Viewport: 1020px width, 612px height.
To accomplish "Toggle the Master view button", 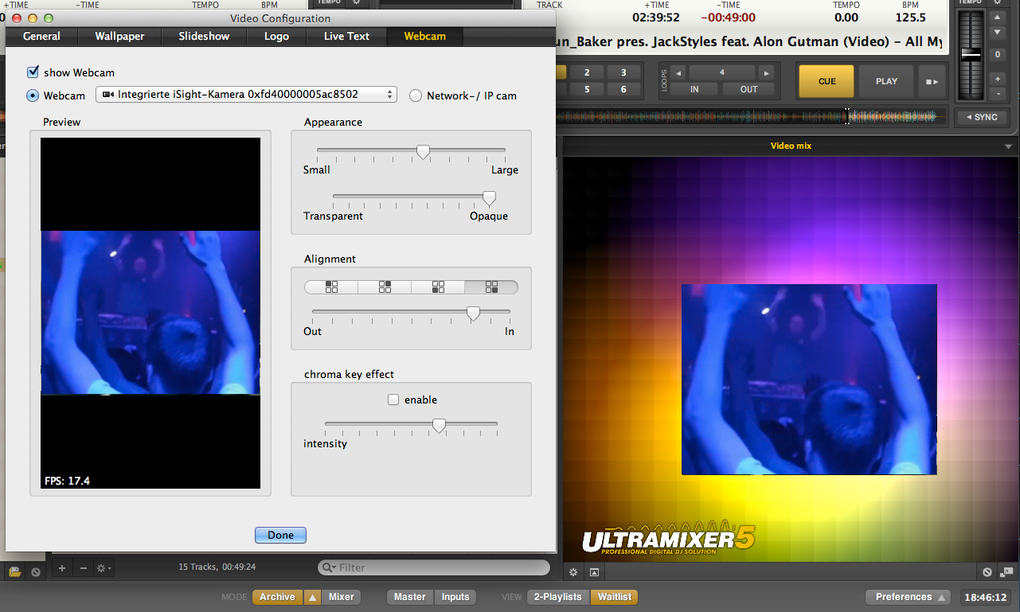I will coord(410,596).
